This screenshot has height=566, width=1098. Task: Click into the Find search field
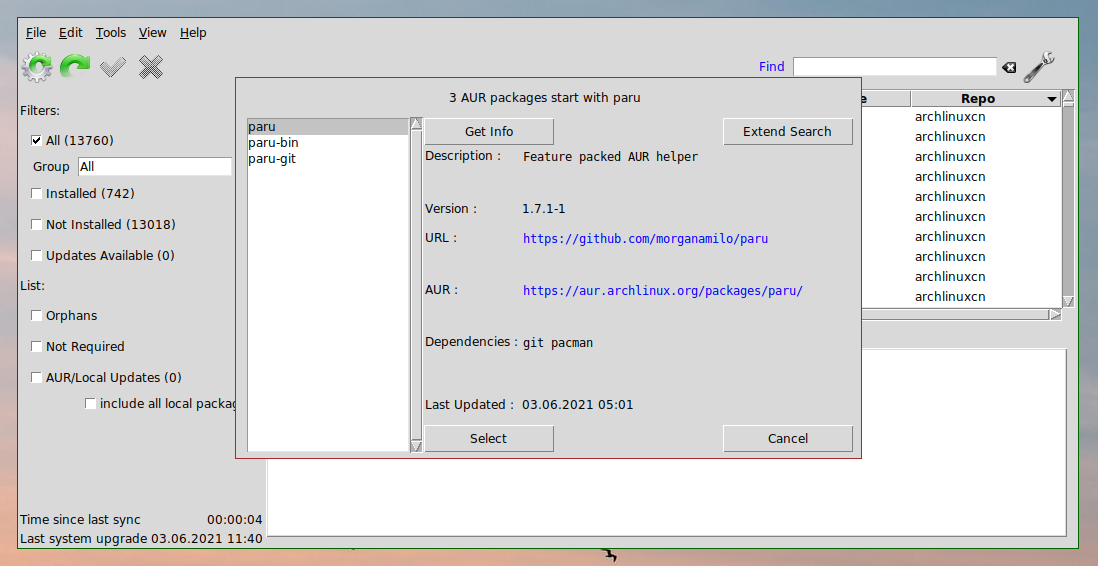coord(894,67)
